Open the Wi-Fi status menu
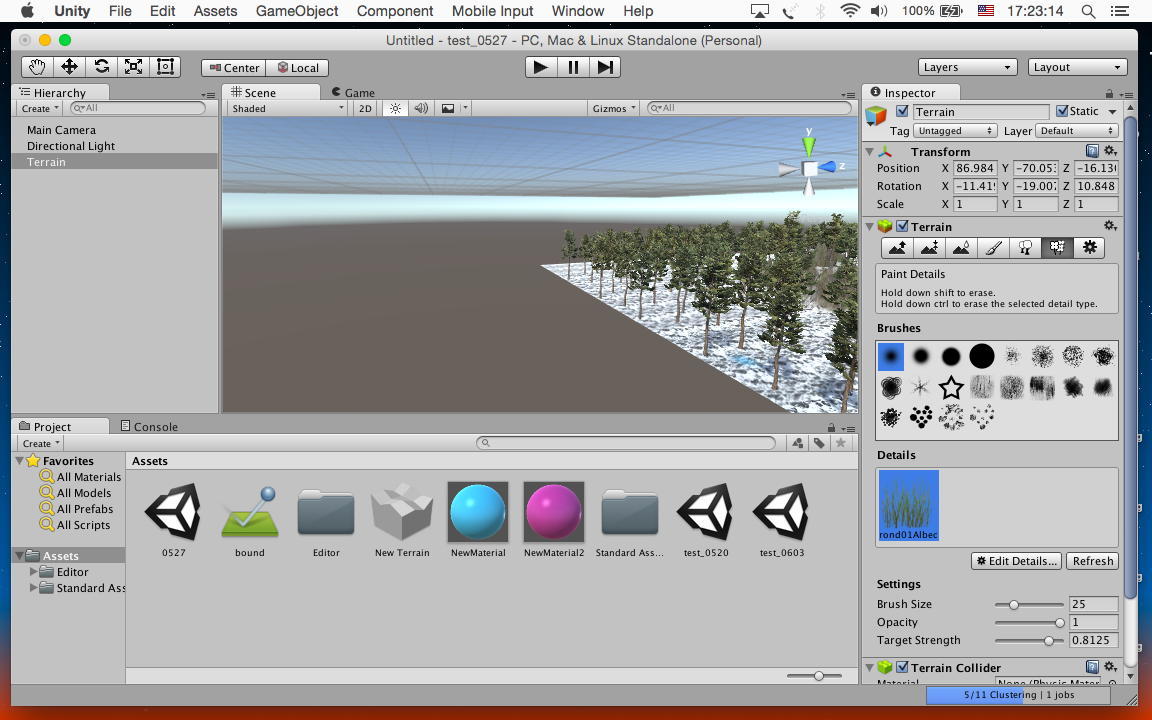This screenshot has width=1152, height=720. pos(849,11)
